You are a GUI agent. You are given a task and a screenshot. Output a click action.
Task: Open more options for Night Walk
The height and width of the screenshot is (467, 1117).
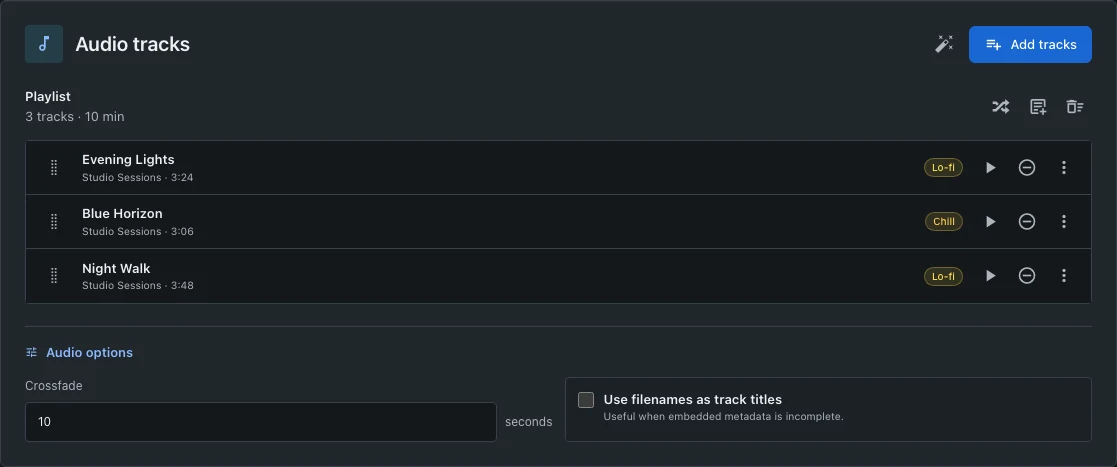pyautogui.click(x=1064, y=276)
